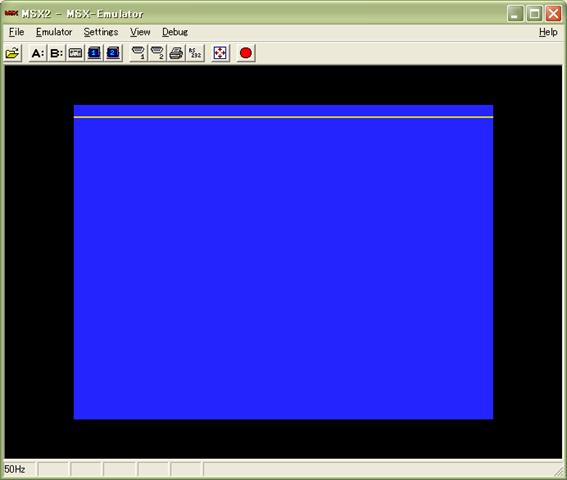
Task: Click the open file folder icon
Action: 13,53
